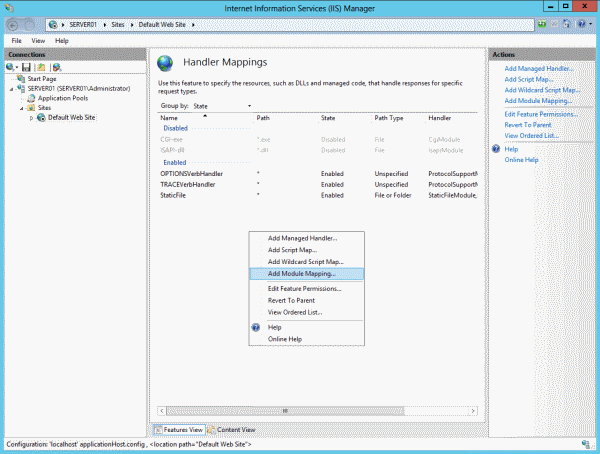This screenshot has width=600, height=454.
Task: Click the scrollbar right arrow
Action: pyautogui.click(x=473, y=411)
